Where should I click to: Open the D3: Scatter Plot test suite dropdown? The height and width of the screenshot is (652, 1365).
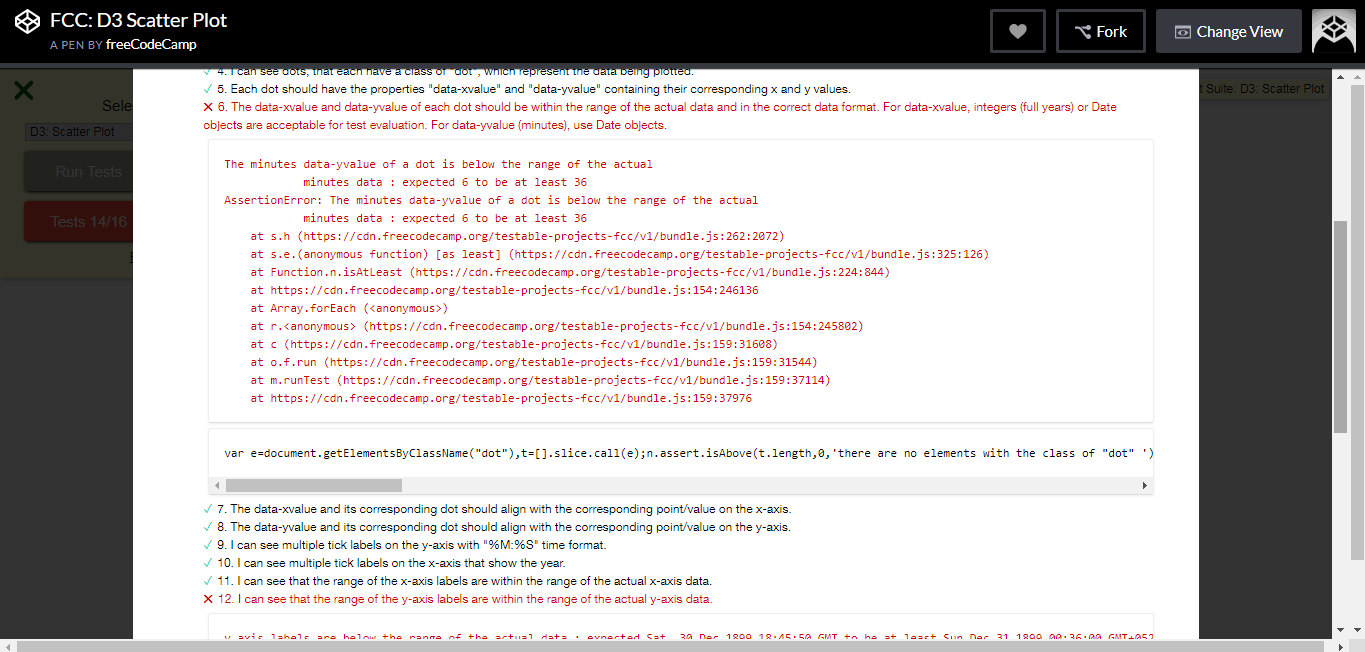pyautogui.click(x=78, y=131)
